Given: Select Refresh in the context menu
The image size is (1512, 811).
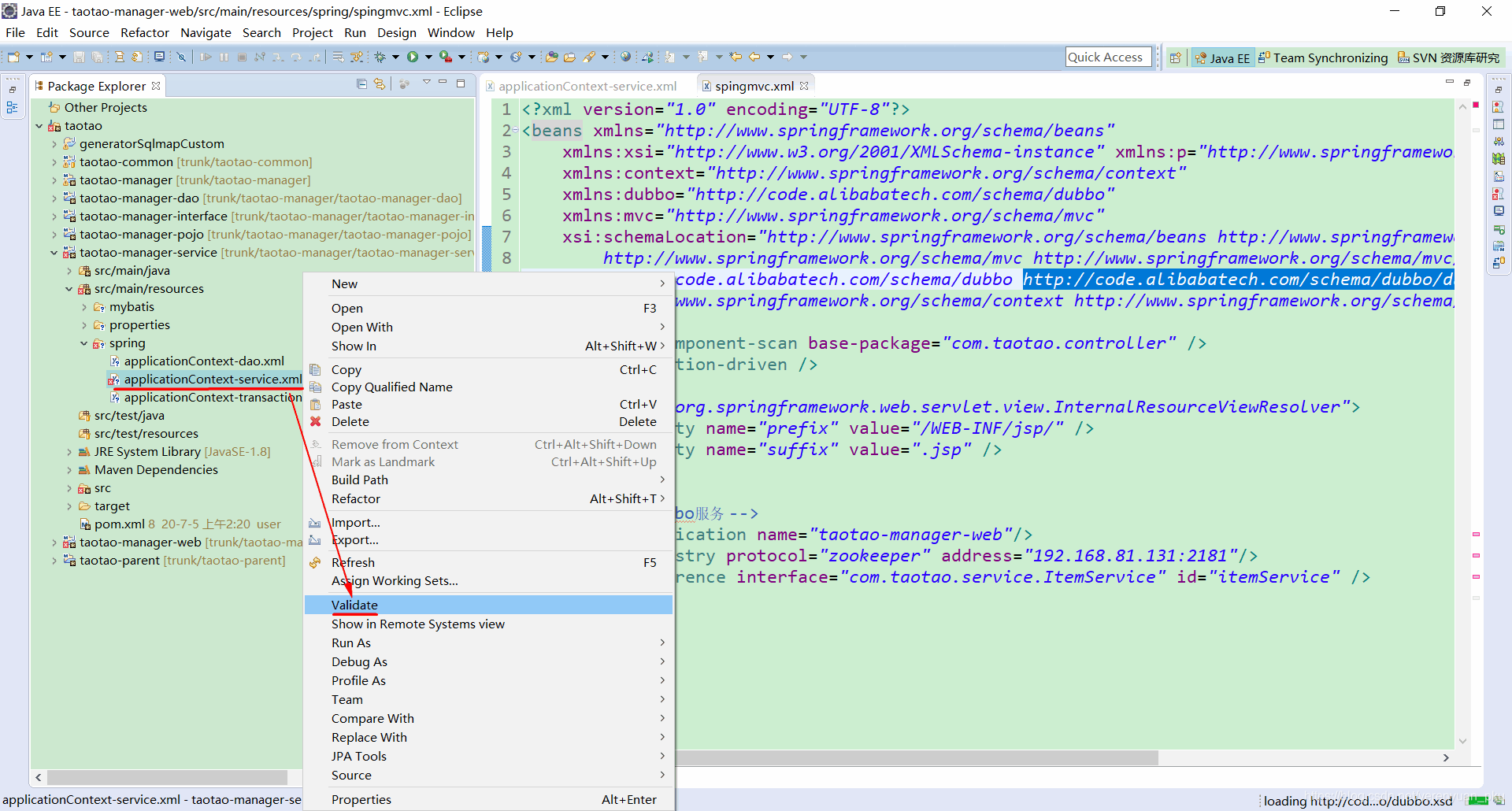Looking at the screenshot, I should (x=488, y=562).
